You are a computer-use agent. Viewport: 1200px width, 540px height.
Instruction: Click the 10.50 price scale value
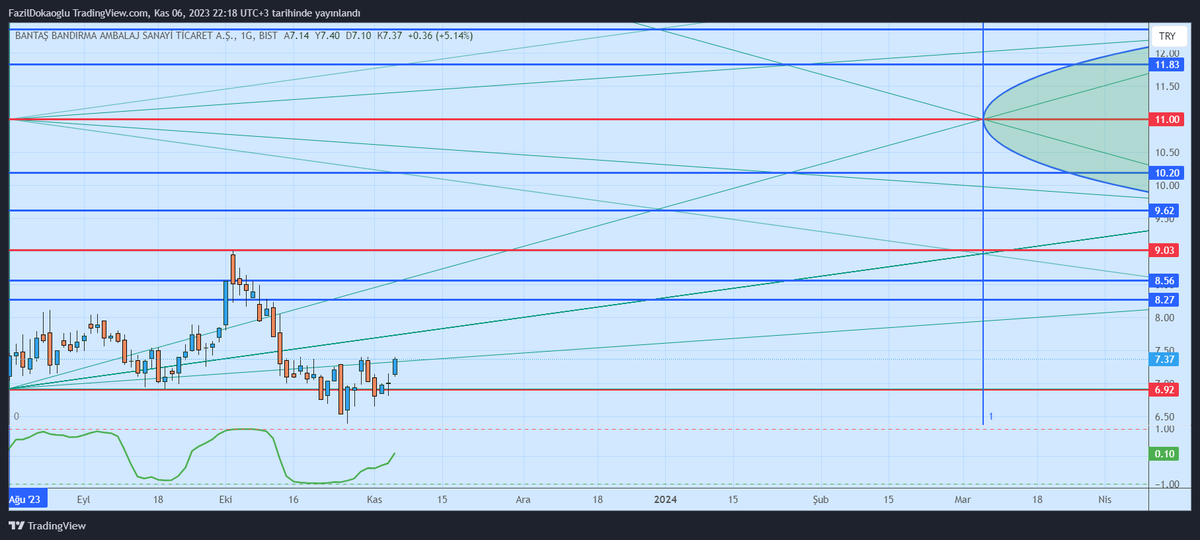[x=1165, y=152]
